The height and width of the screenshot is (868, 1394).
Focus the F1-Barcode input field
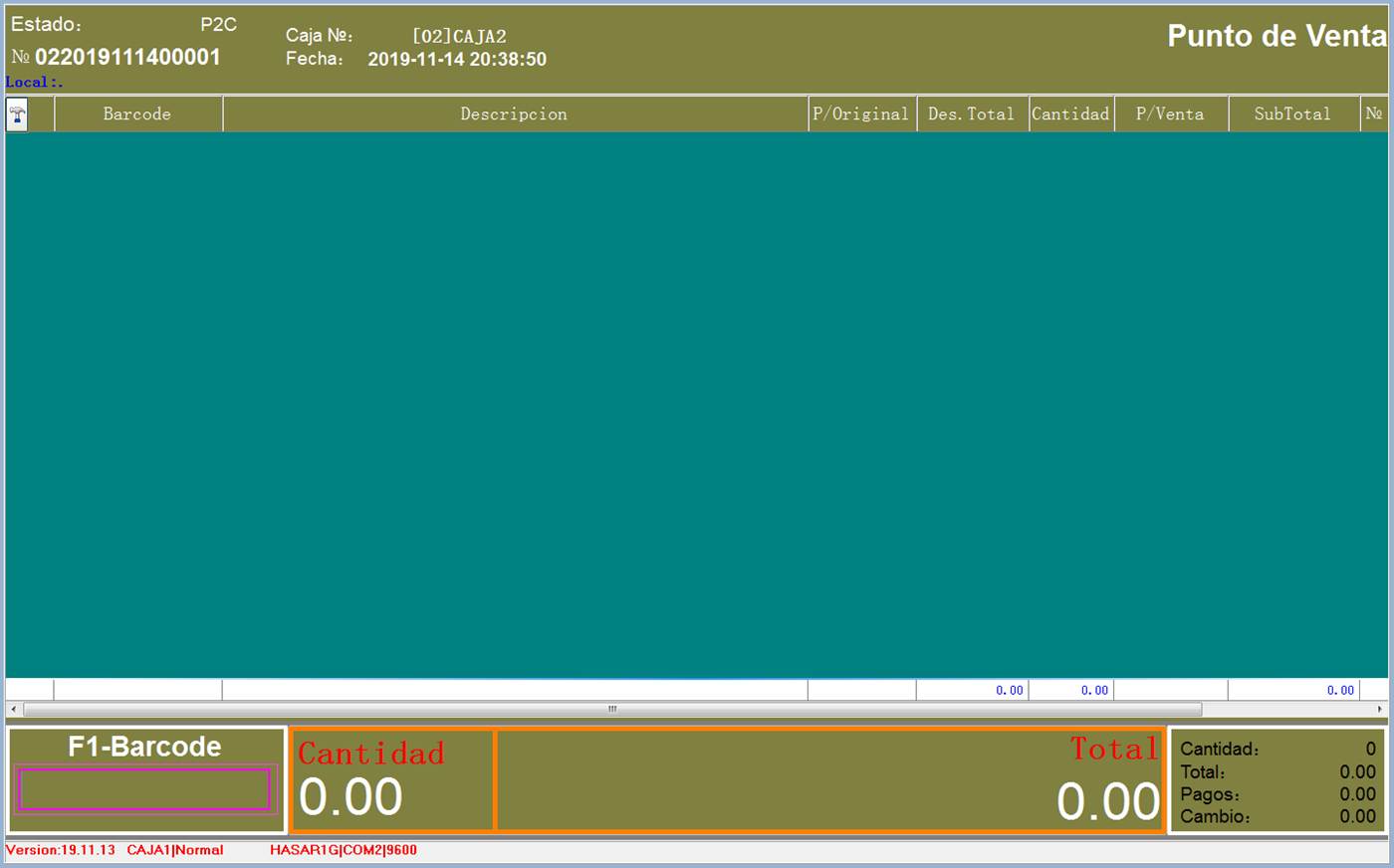point(144,789)
